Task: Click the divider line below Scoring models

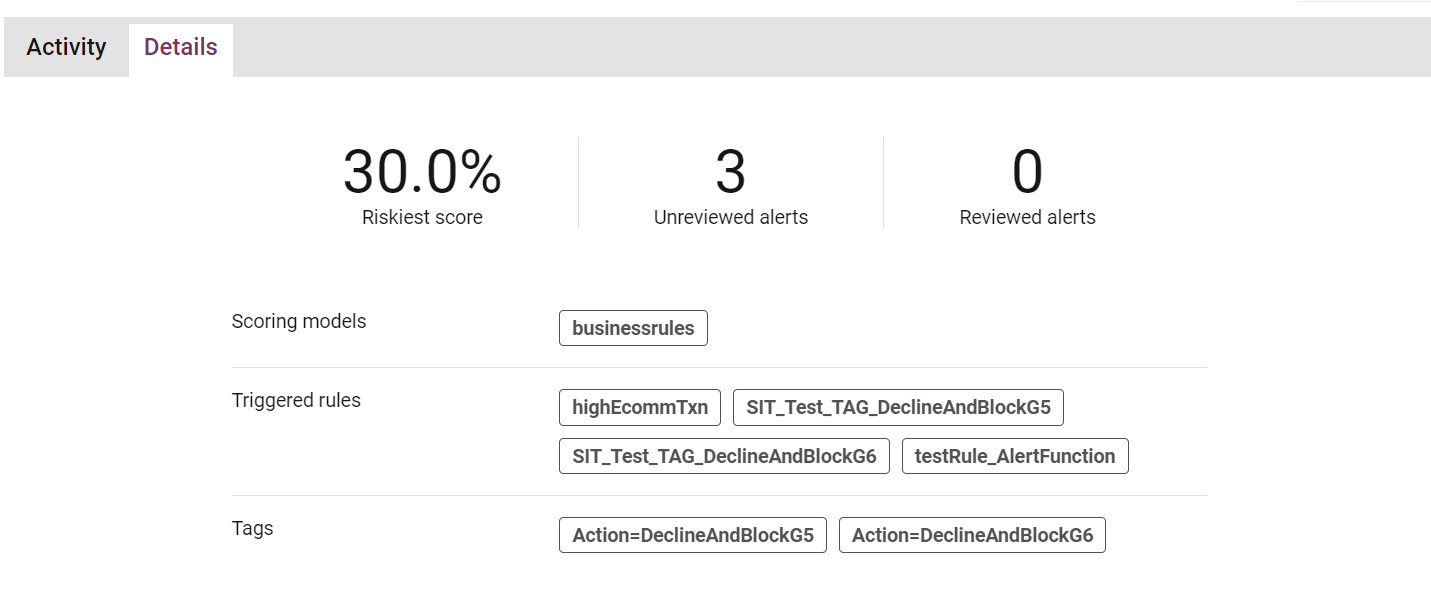Action: 719,367
